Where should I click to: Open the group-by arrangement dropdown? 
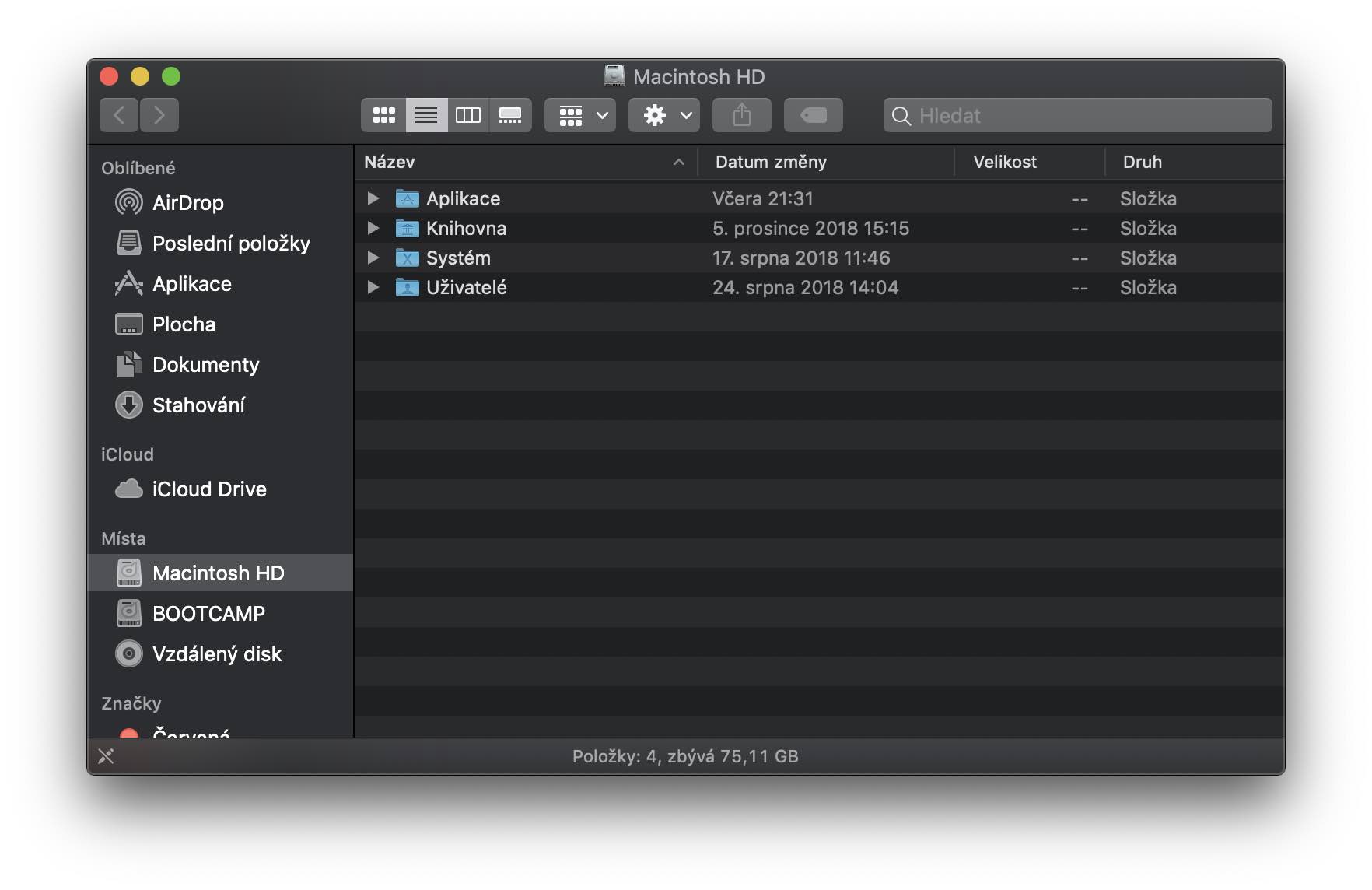(580, 115)
